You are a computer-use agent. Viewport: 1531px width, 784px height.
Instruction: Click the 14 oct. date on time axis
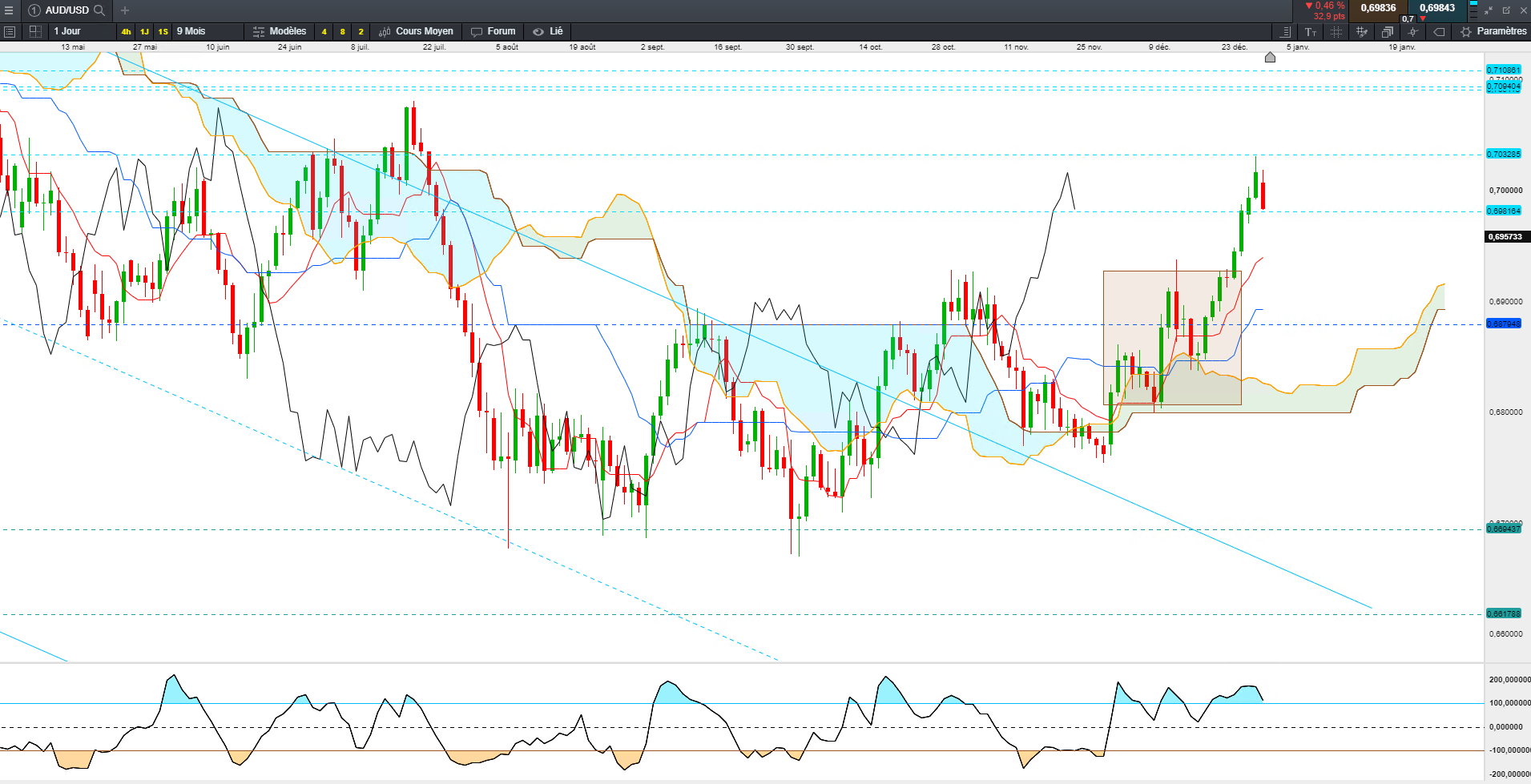click(x=871, y=47)
